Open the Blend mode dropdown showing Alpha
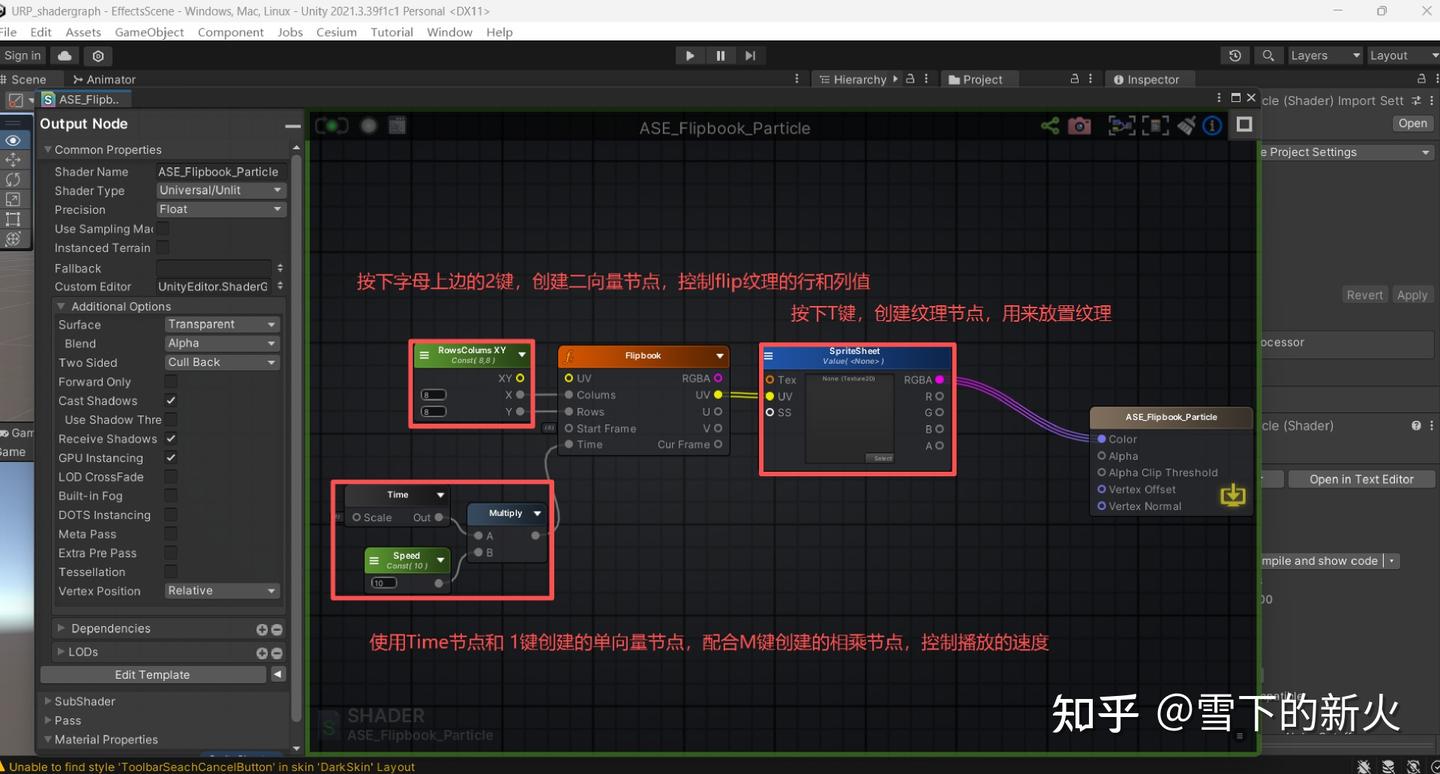This screenshot has width=1440, height=774. [221, 343]
